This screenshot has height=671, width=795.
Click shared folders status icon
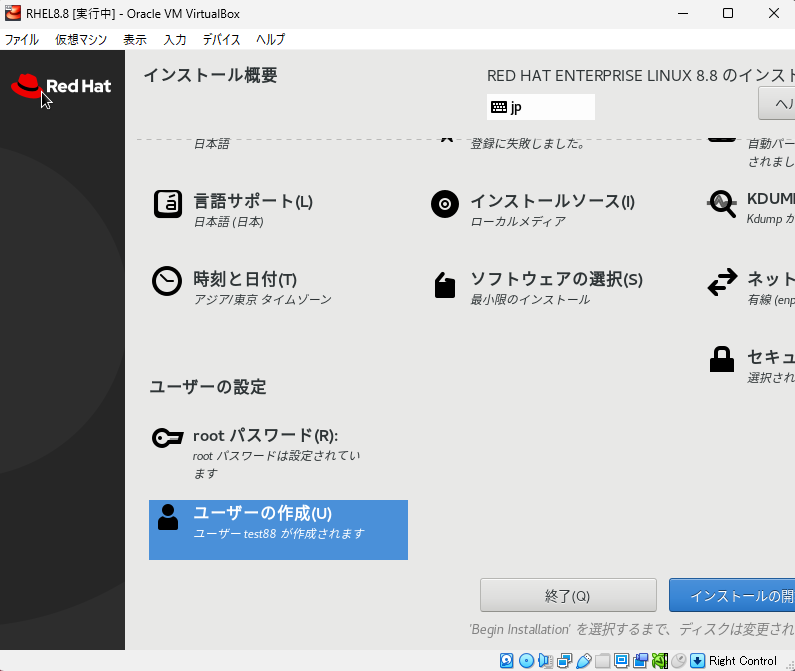tap(602, 660)
